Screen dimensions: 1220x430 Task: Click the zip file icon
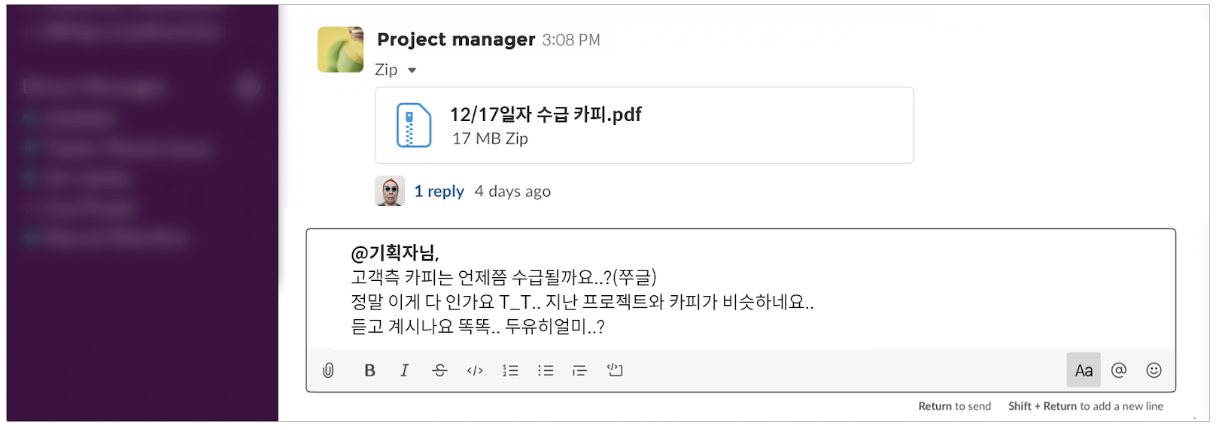click(x=413, y=125)
